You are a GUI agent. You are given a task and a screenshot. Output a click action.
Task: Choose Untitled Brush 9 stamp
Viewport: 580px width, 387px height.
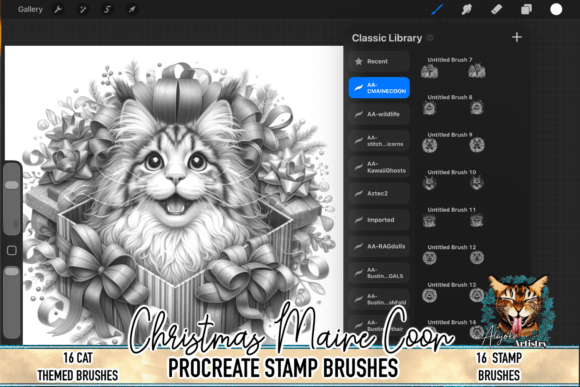coord(453,142)
